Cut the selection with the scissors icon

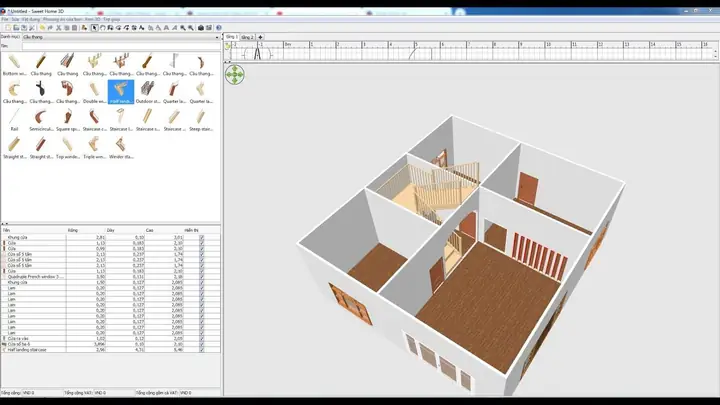pyautogui.click(x=58, y=28)
